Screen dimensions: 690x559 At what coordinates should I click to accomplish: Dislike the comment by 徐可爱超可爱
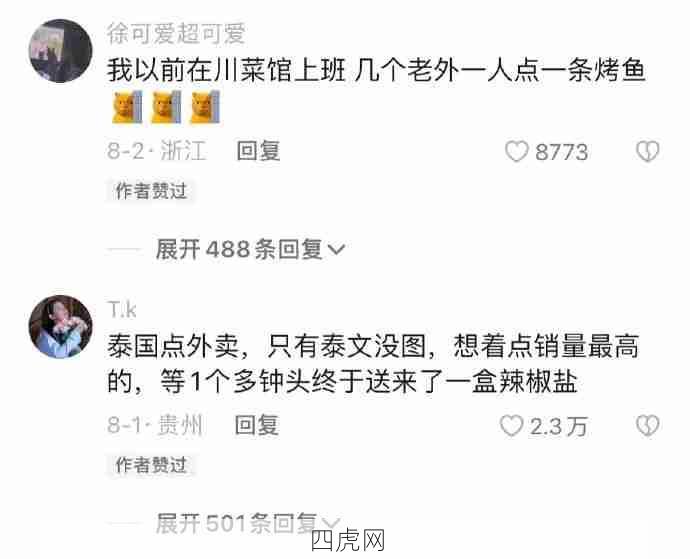pyautogui.click(x=647, y=151)
